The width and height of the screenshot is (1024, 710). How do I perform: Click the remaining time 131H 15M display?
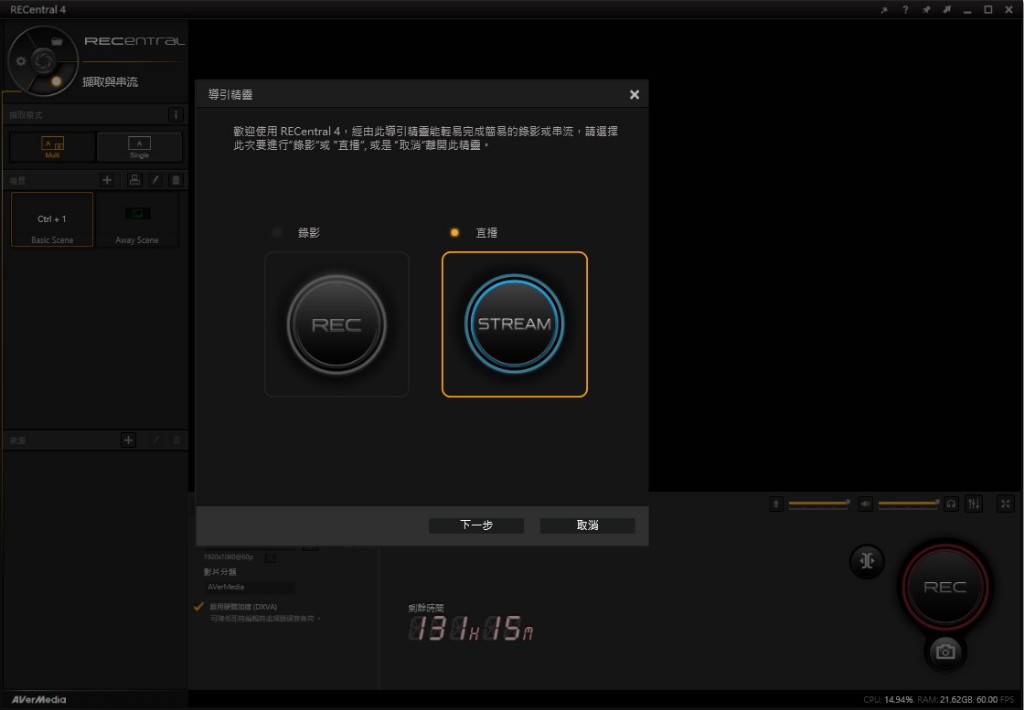[471, 628]
